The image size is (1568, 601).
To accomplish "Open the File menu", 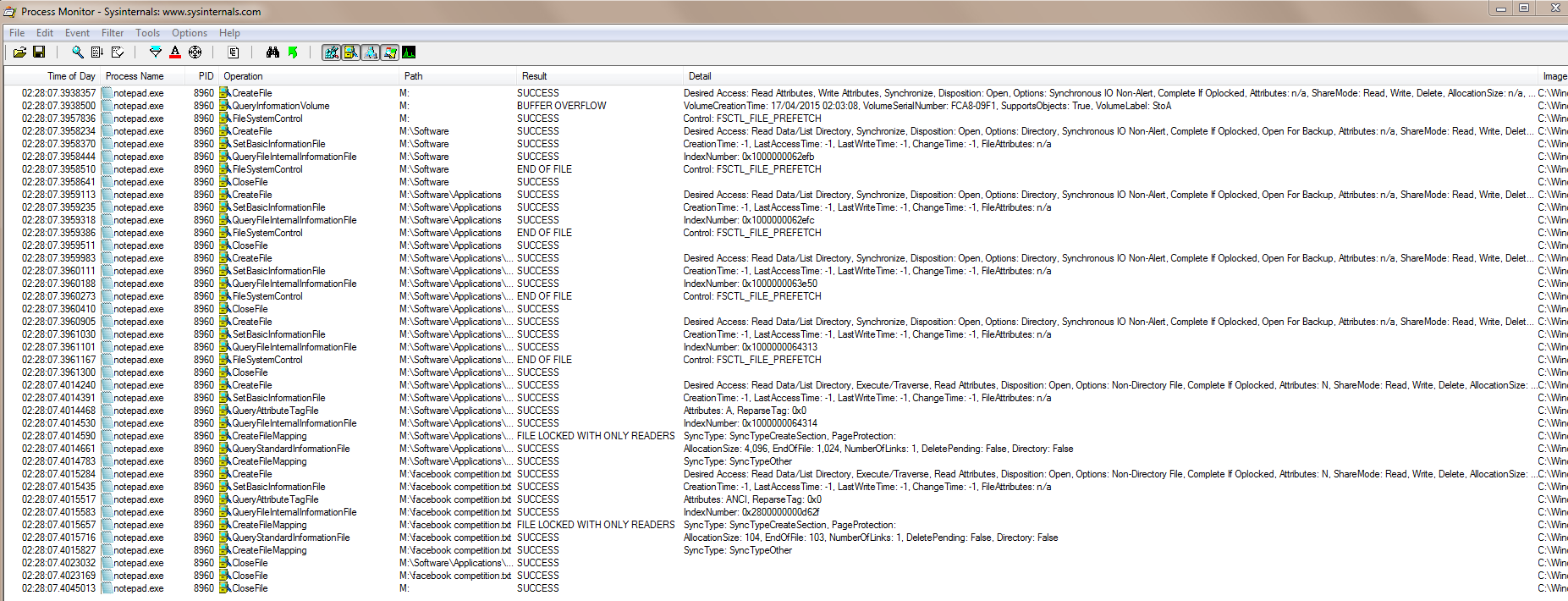I will point(17,33).
